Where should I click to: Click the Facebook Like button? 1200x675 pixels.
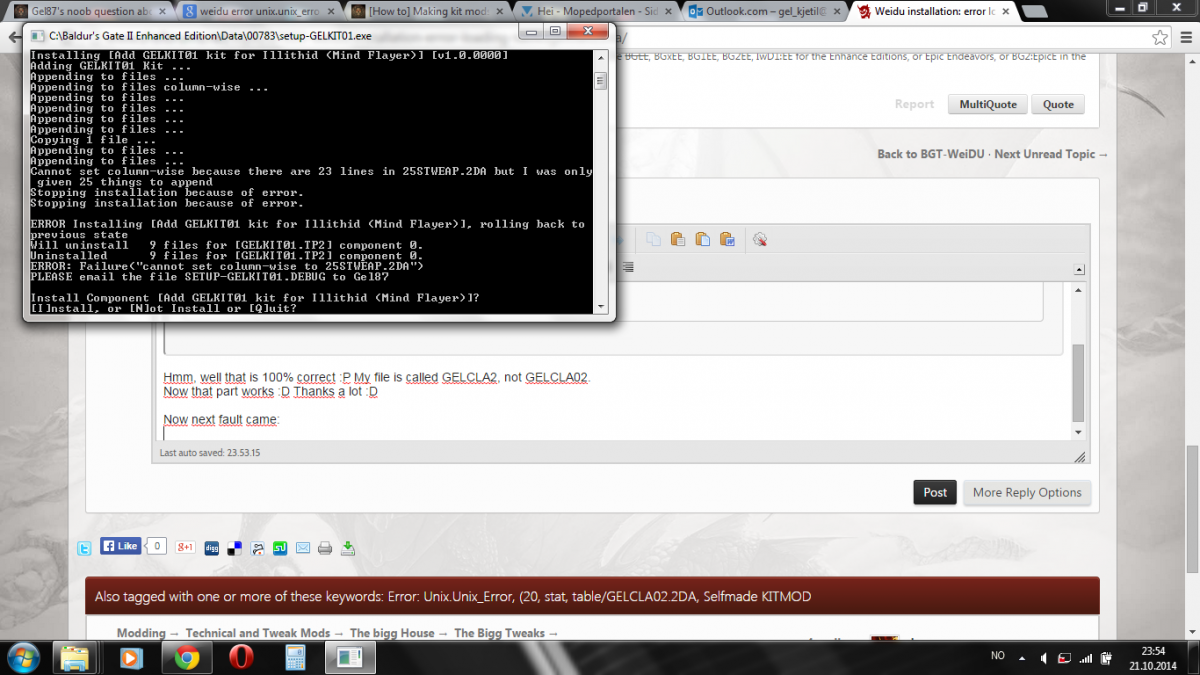click(x=121, y=546)
